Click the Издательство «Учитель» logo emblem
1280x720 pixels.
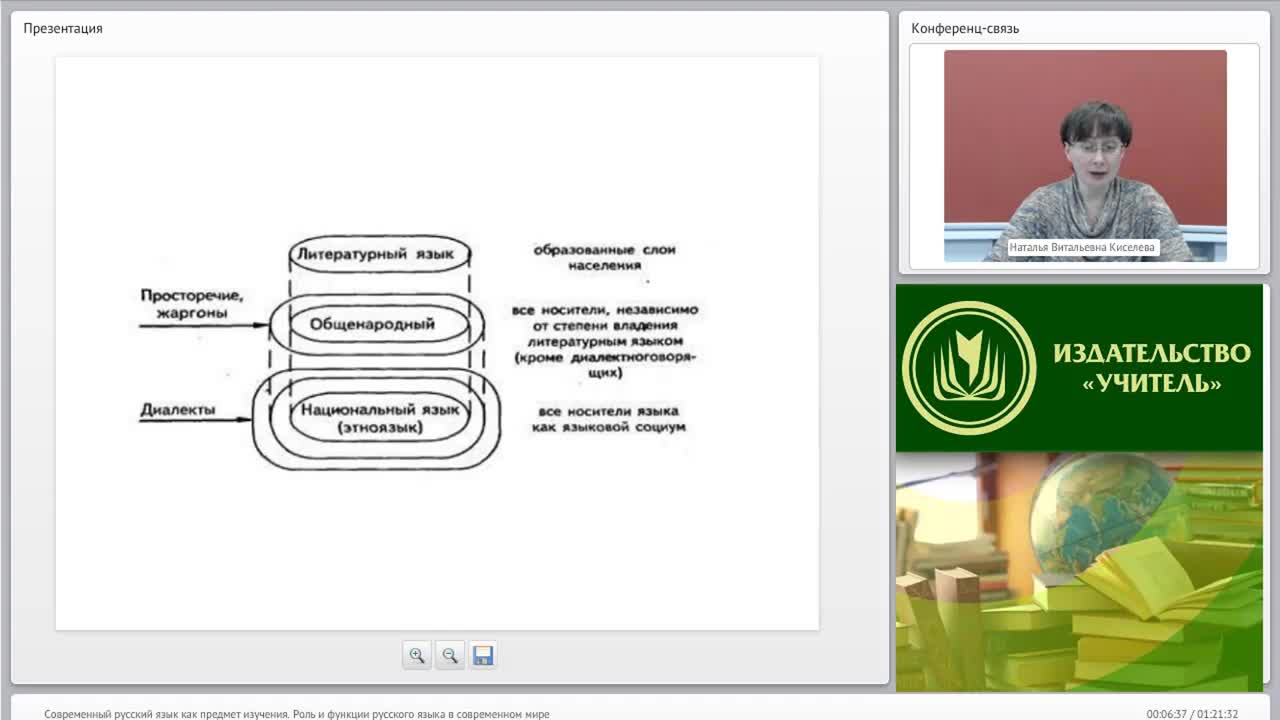[969, 367]
